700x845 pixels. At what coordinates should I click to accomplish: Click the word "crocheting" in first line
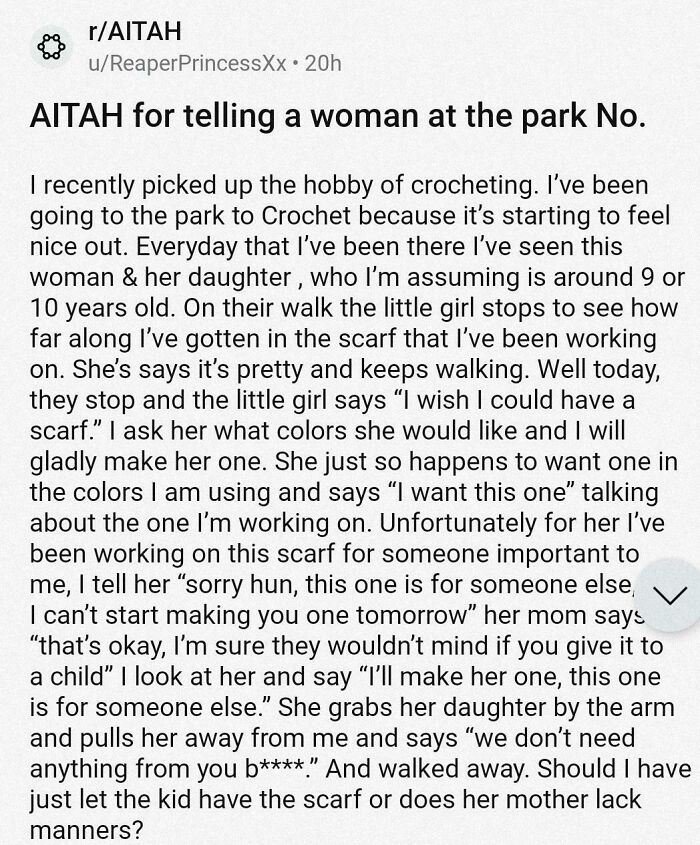[x=474, y=185]
